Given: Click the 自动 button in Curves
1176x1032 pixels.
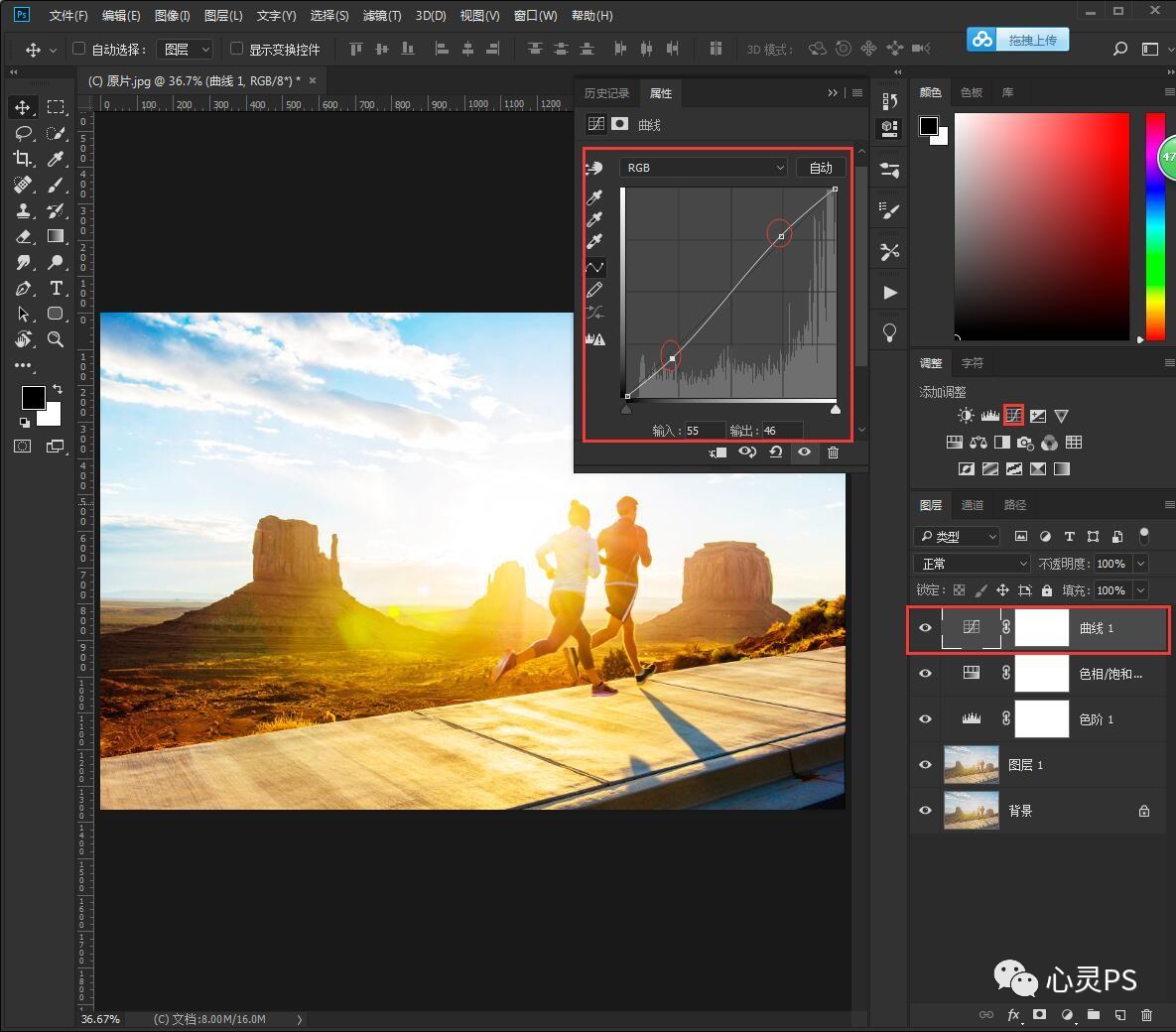Looking at the screenshot, I should [x=821, y=168].
